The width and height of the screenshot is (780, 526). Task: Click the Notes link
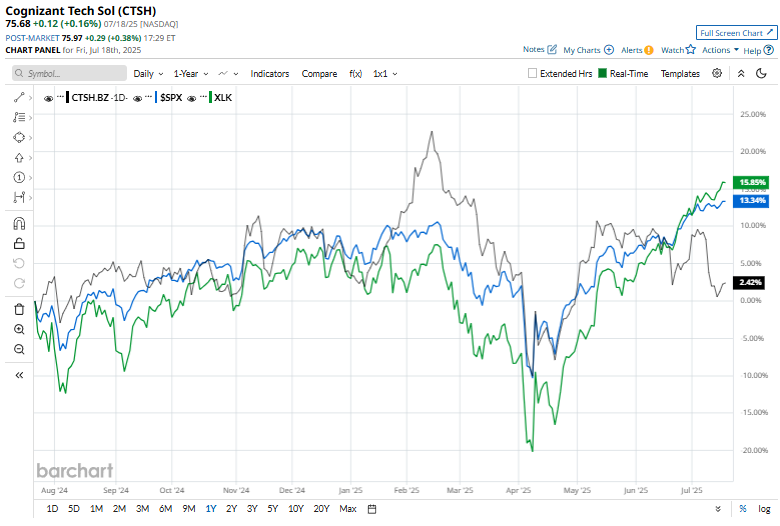pyautogui.click(x=533, y=49)
